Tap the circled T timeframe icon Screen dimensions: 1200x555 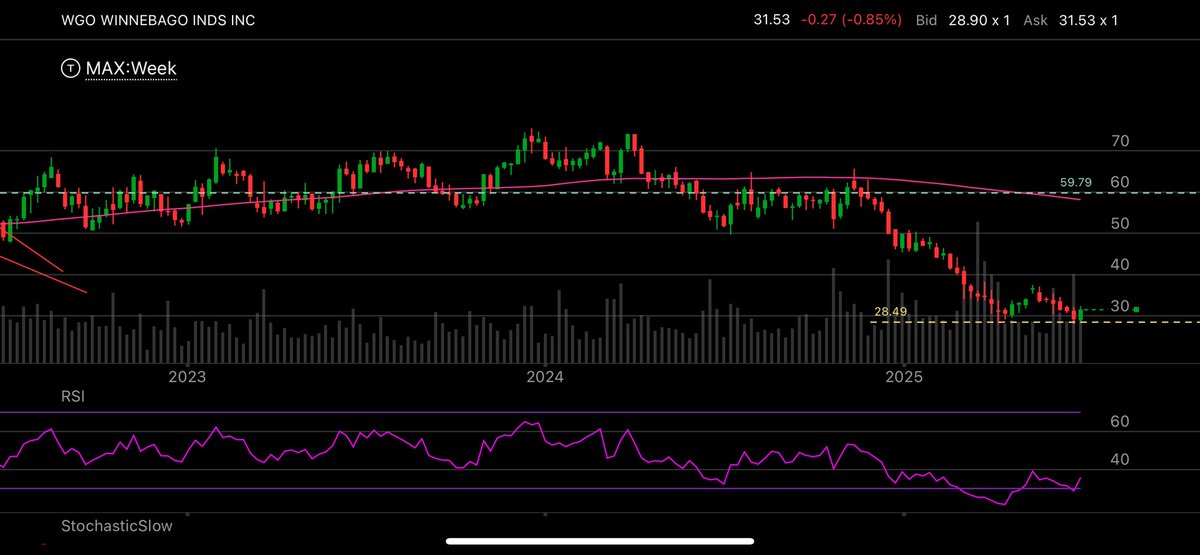(x=71, y=69)
